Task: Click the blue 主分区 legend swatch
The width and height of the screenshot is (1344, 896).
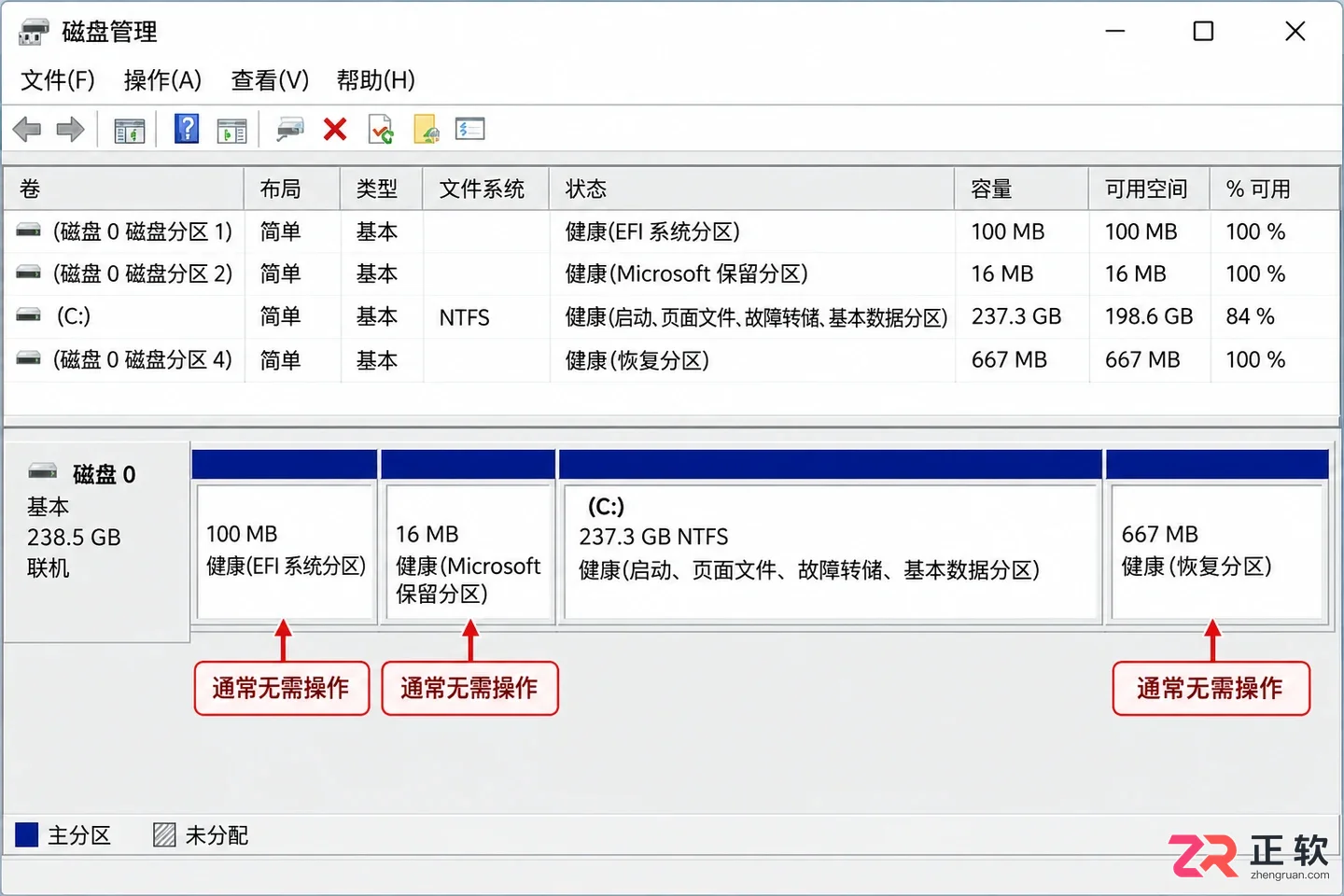Action: pyautogui.click(x=27, y=834)
